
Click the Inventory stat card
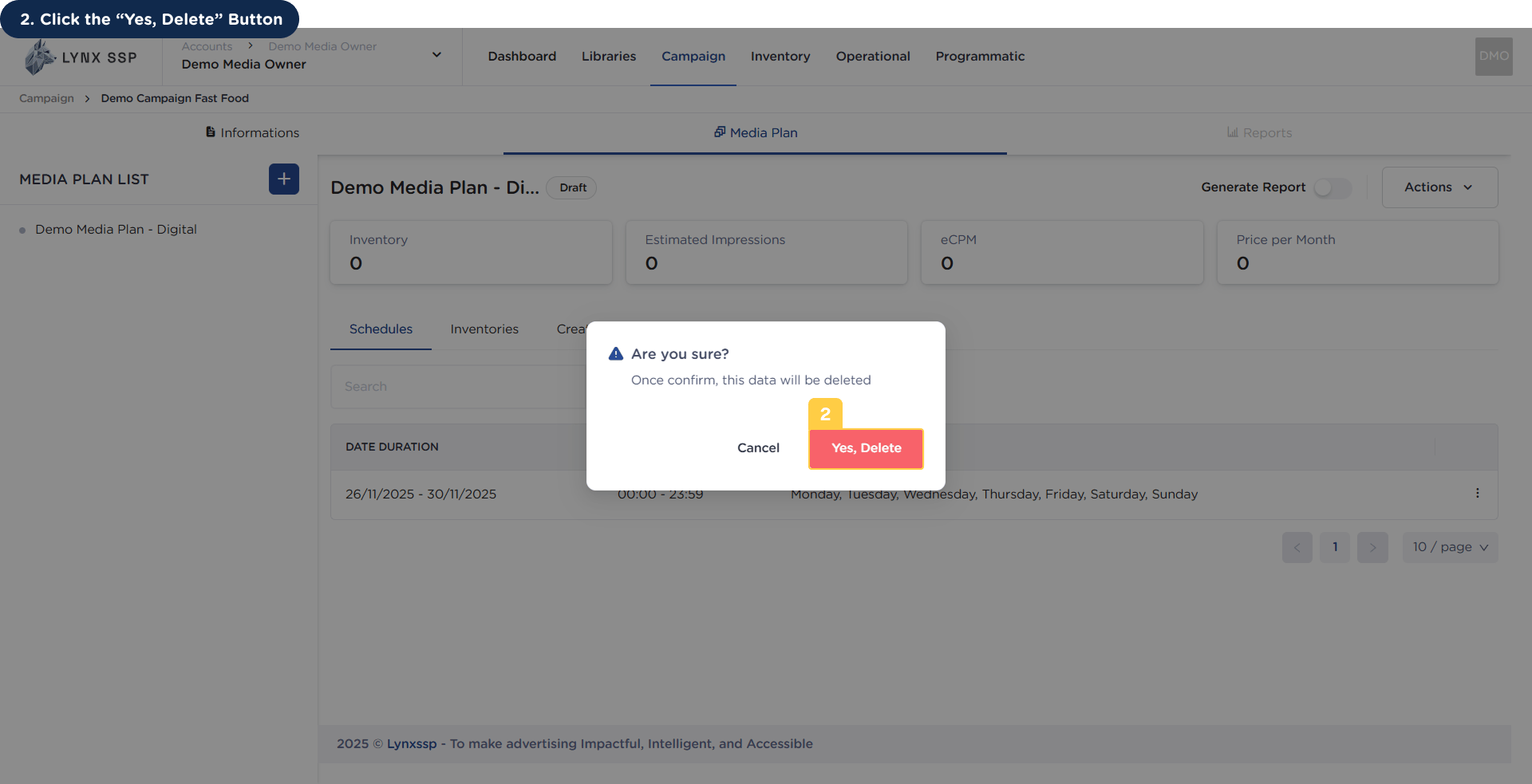click(471, 252)
